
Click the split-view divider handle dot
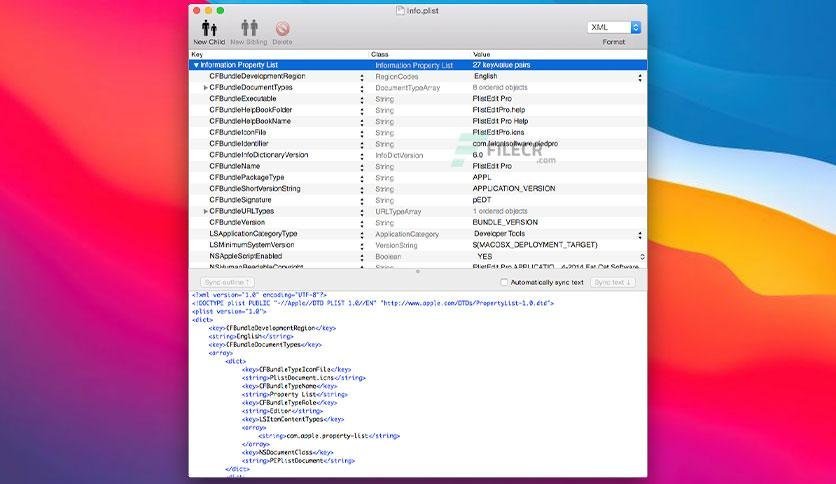[417, 272]
